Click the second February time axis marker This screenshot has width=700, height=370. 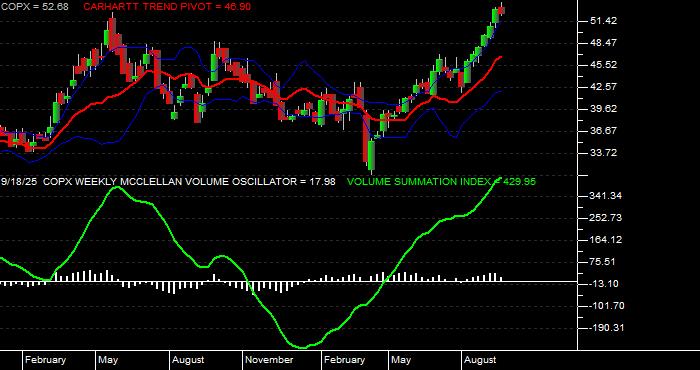[345, 360]
